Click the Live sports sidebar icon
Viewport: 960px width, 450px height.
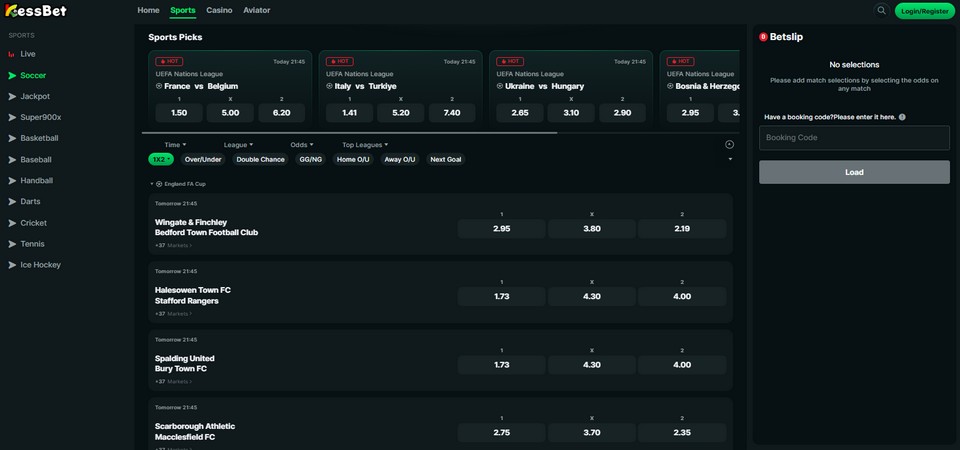pyautogui.click(x=12, y=54)
